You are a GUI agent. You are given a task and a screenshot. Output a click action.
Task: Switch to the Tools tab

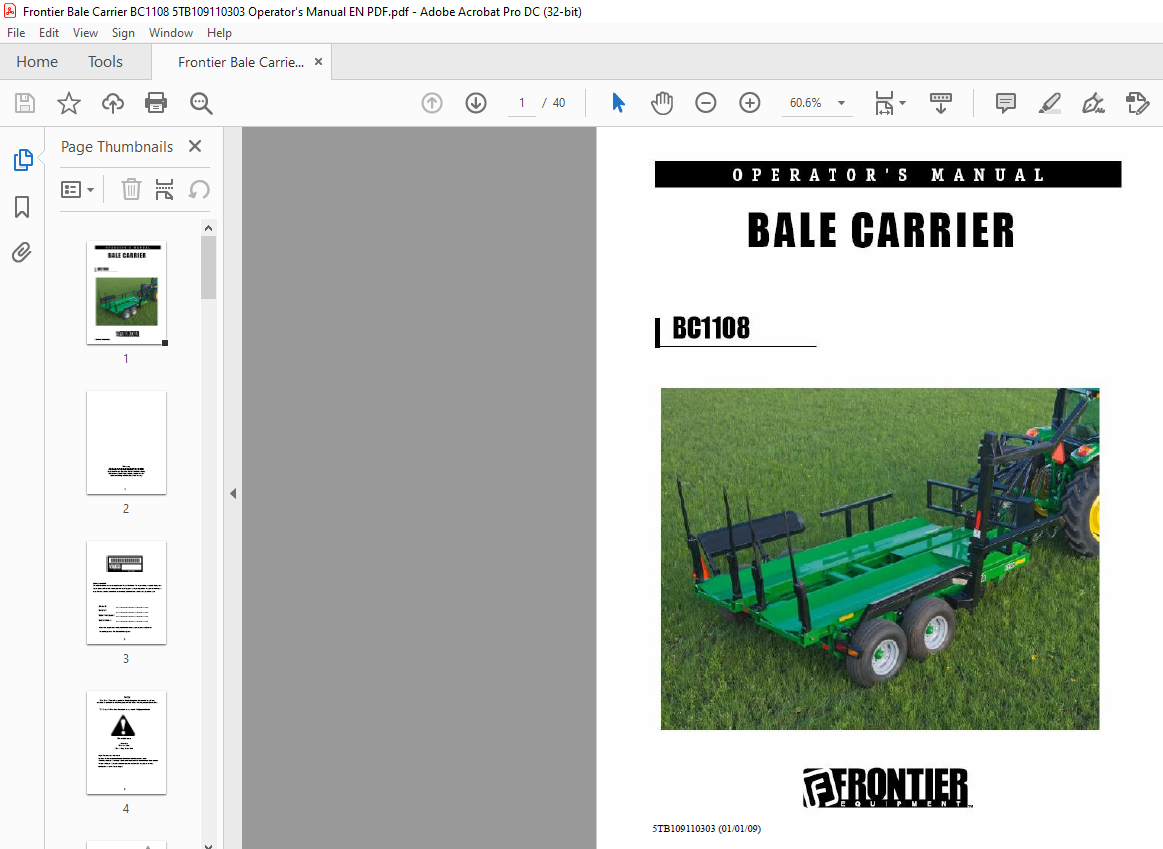pyautogui.click(x=105, y=62)
